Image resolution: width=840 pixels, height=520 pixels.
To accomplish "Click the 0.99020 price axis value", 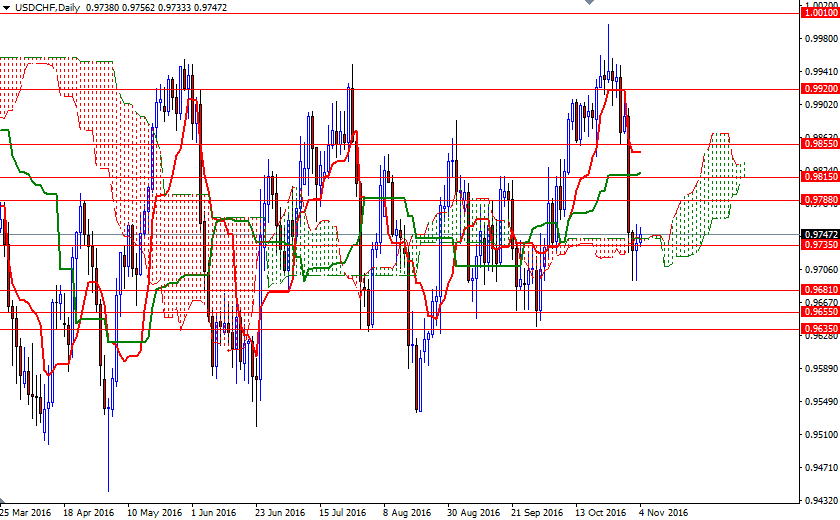I will (822, 104).
